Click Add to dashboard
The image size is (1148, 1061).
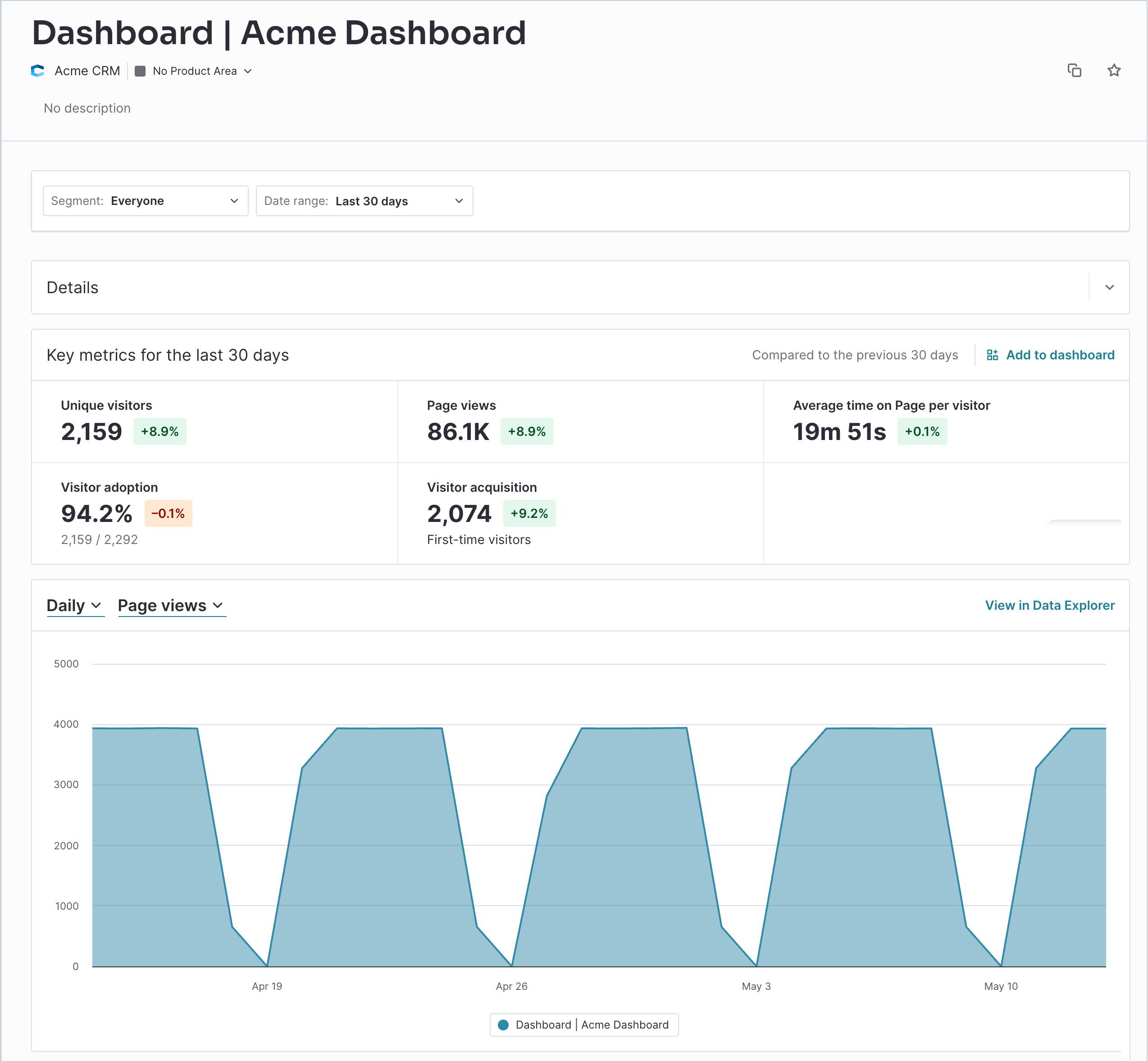pos(1050,355)
